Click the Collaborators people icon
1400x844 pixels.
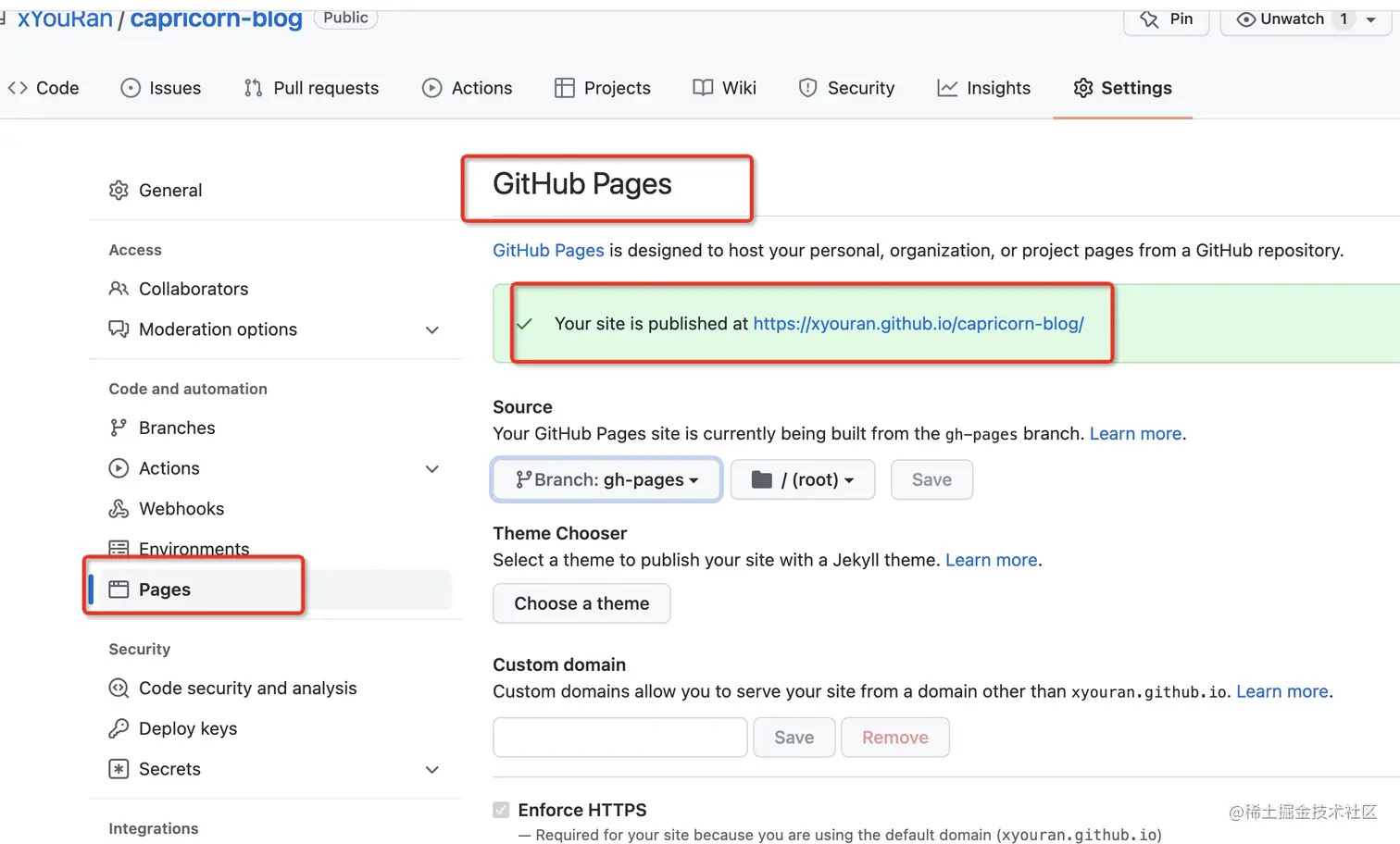119,289
